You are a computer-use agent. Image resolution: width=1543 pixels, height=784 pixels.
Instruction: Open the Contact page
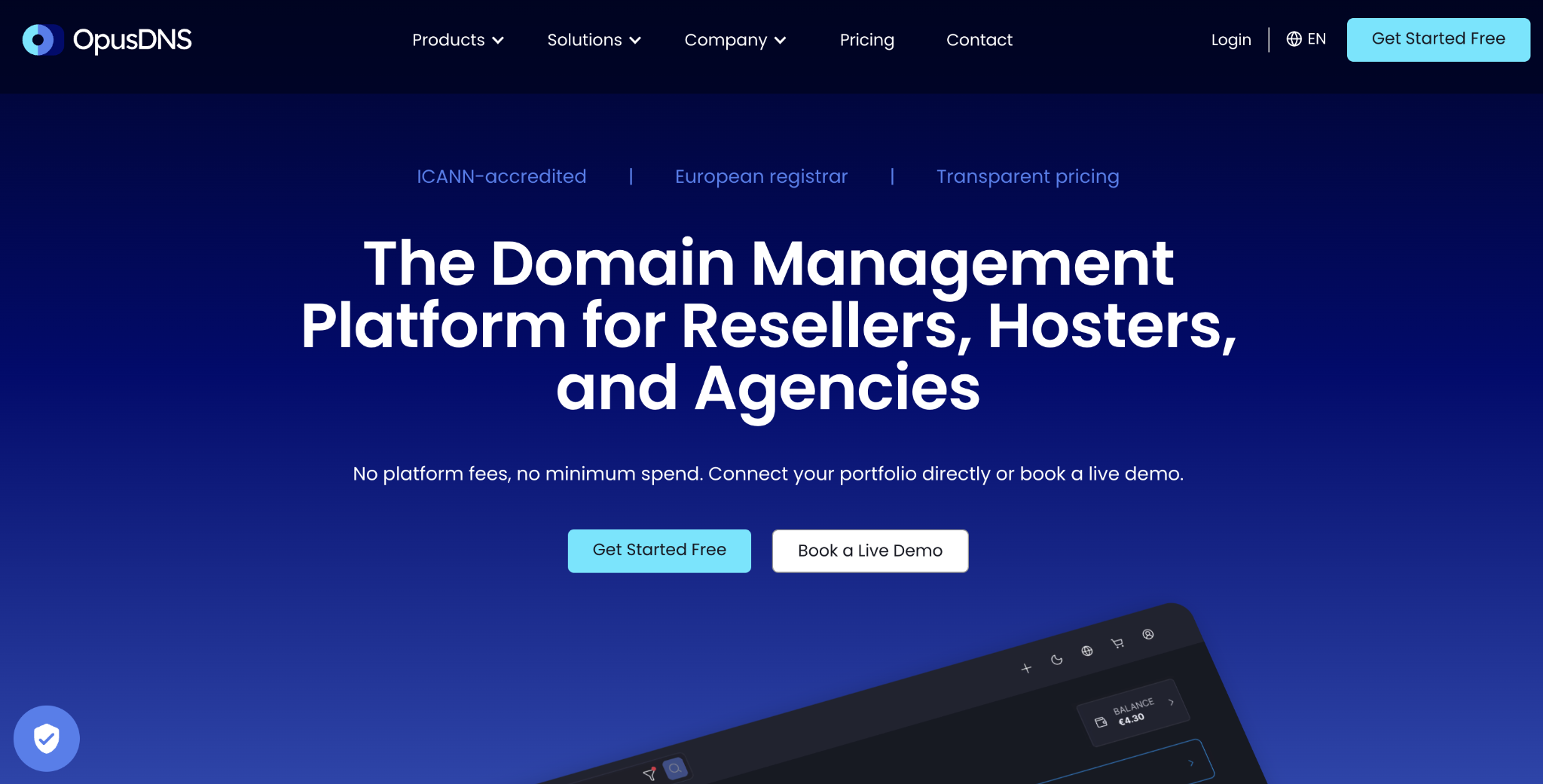point(979,40)
